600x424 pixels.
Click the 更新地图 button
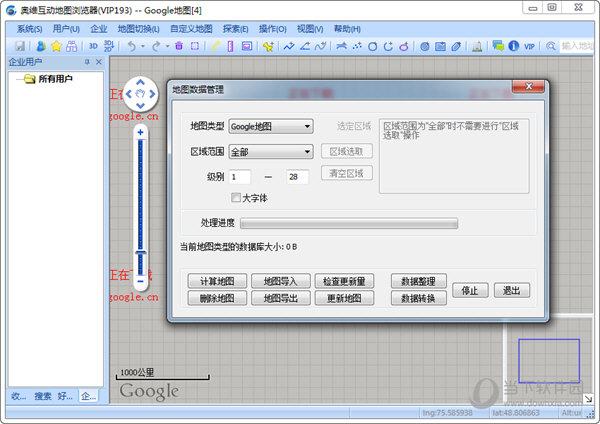[x=344, y=298]
